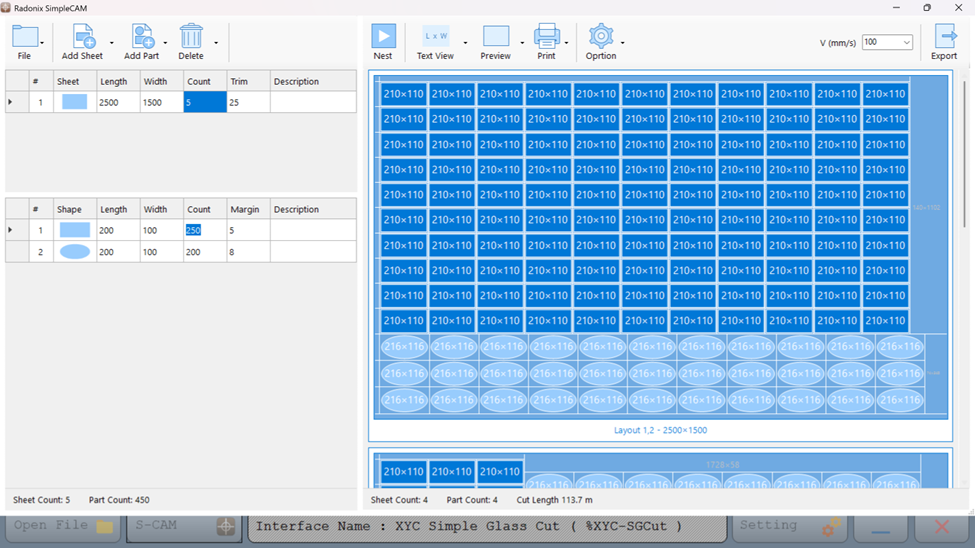The height and width of the screenshot is (548, 975).
Task: Expand the Add Sheet dropdown arrow
Action: [112, 43]
